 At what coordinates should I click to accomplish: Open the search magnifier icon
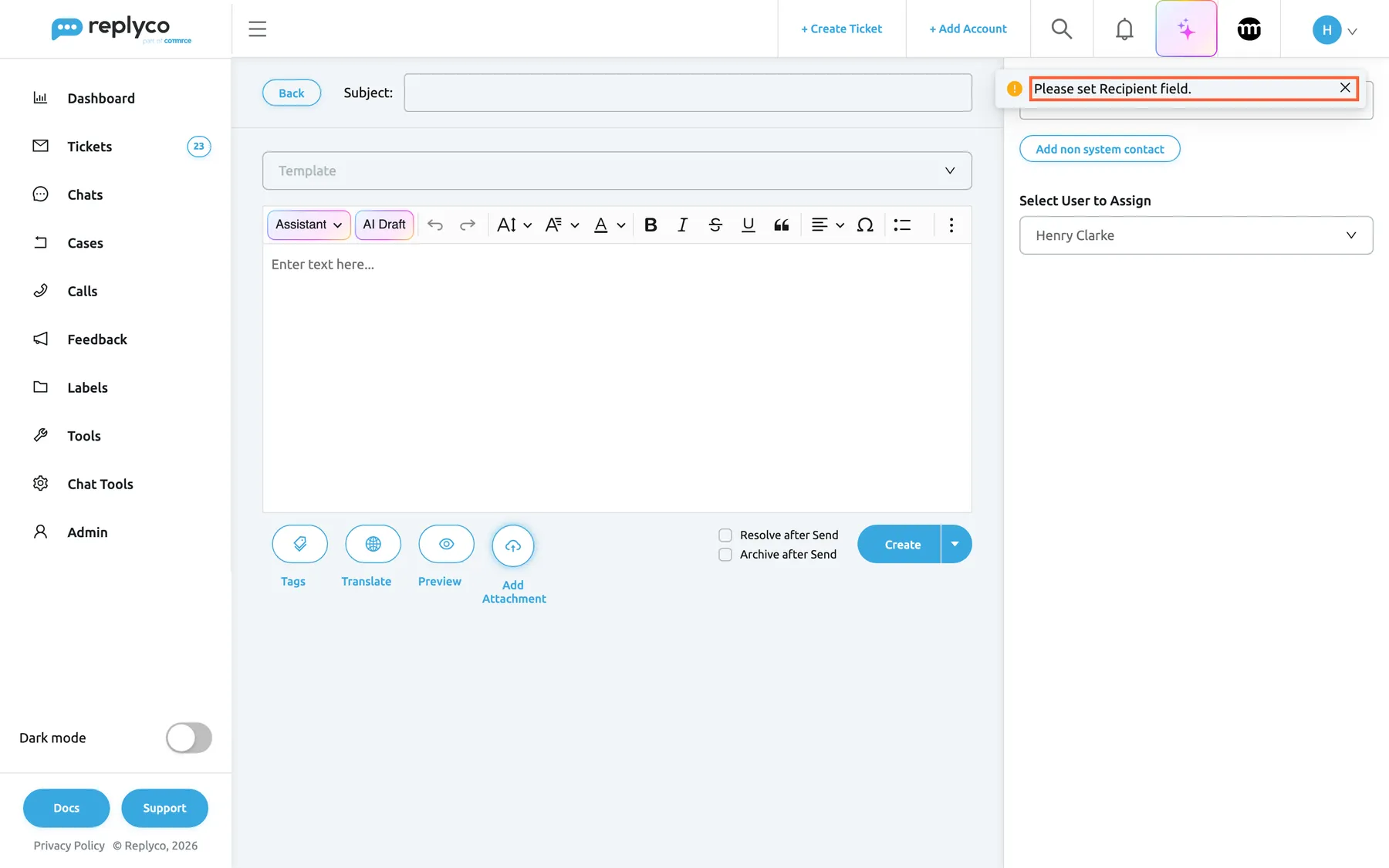pyautogui.click(x=1062, y=29)
